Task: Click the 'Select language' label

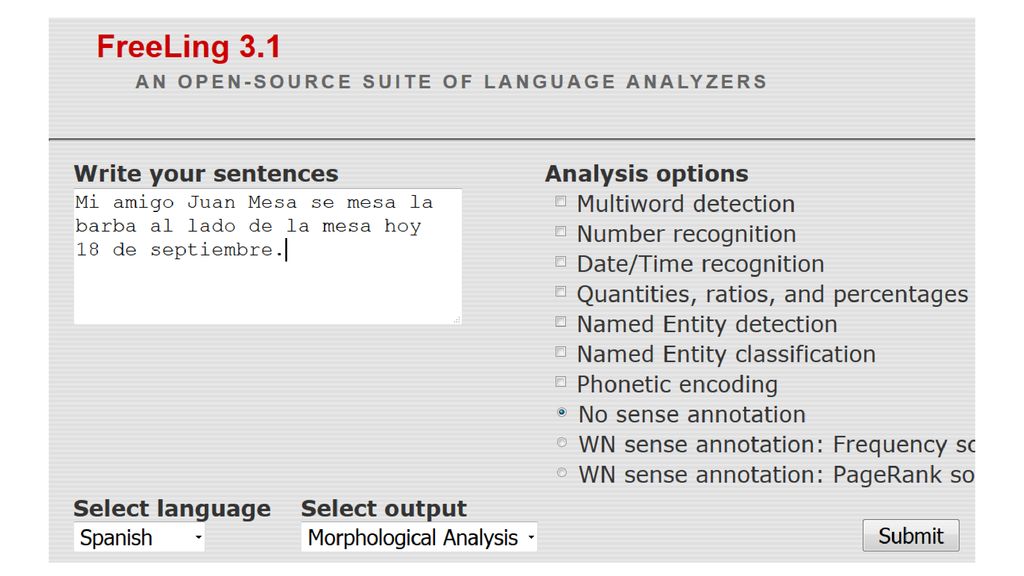Action: (x=172, y=508)
